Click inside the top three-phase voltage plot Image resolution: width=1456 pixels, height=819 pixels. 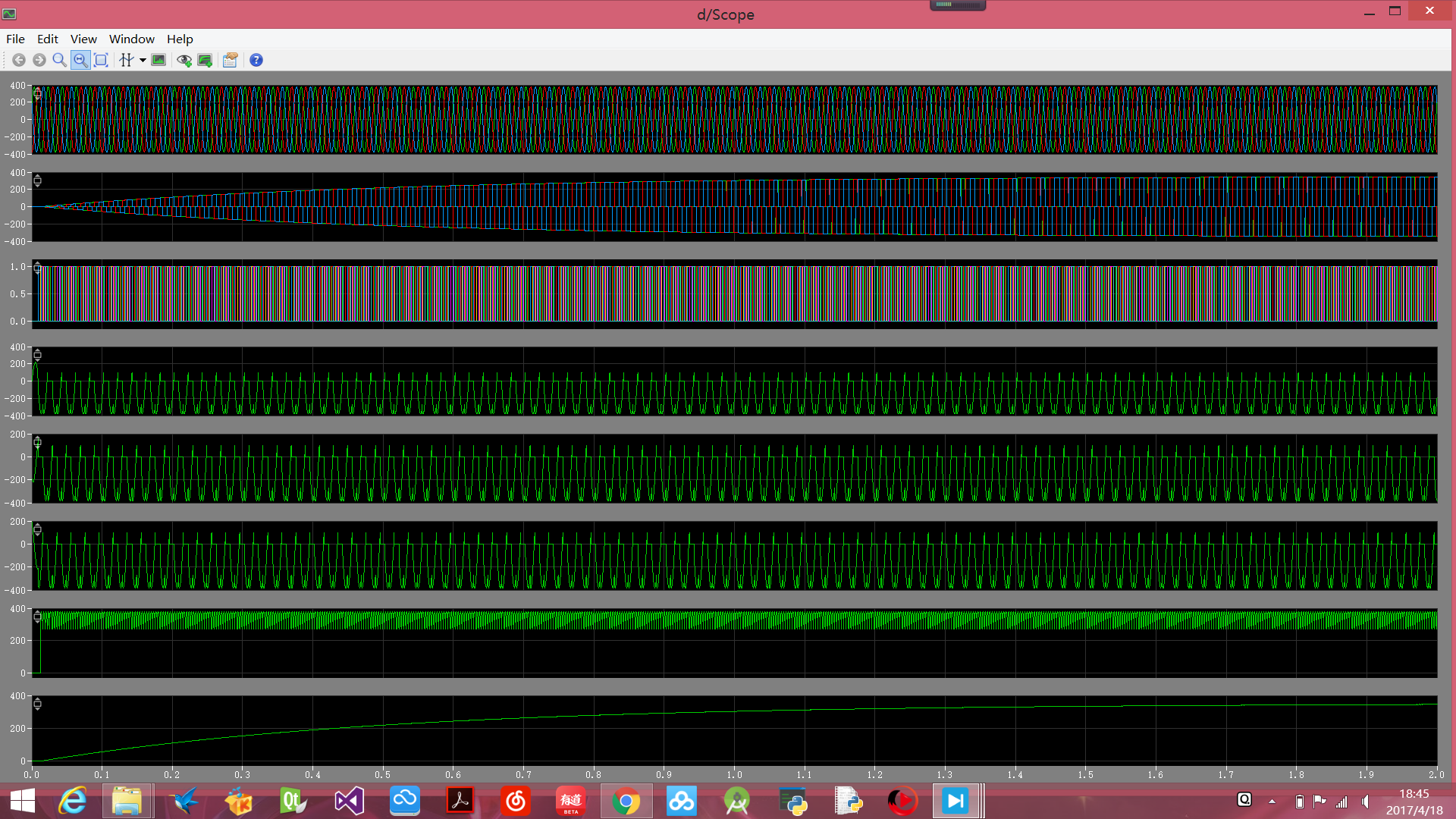click(734, 120)
